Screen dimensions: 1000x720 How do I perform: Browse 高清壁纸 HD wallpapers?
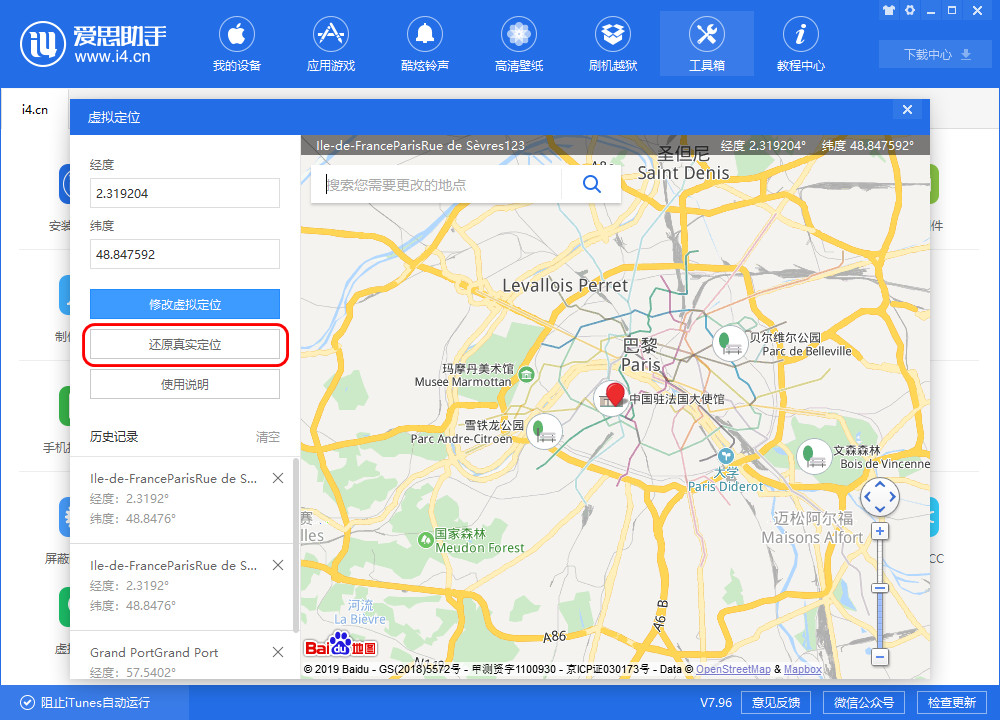pos(518,43)
